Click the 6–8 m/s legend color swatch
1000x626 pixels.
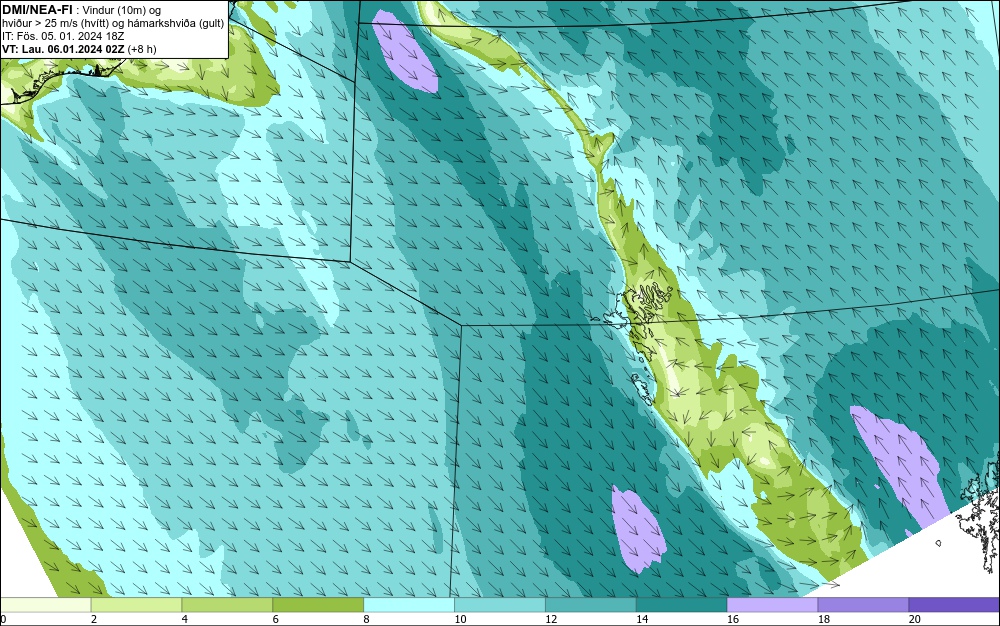pyautogui.click(x=318, y=605)
